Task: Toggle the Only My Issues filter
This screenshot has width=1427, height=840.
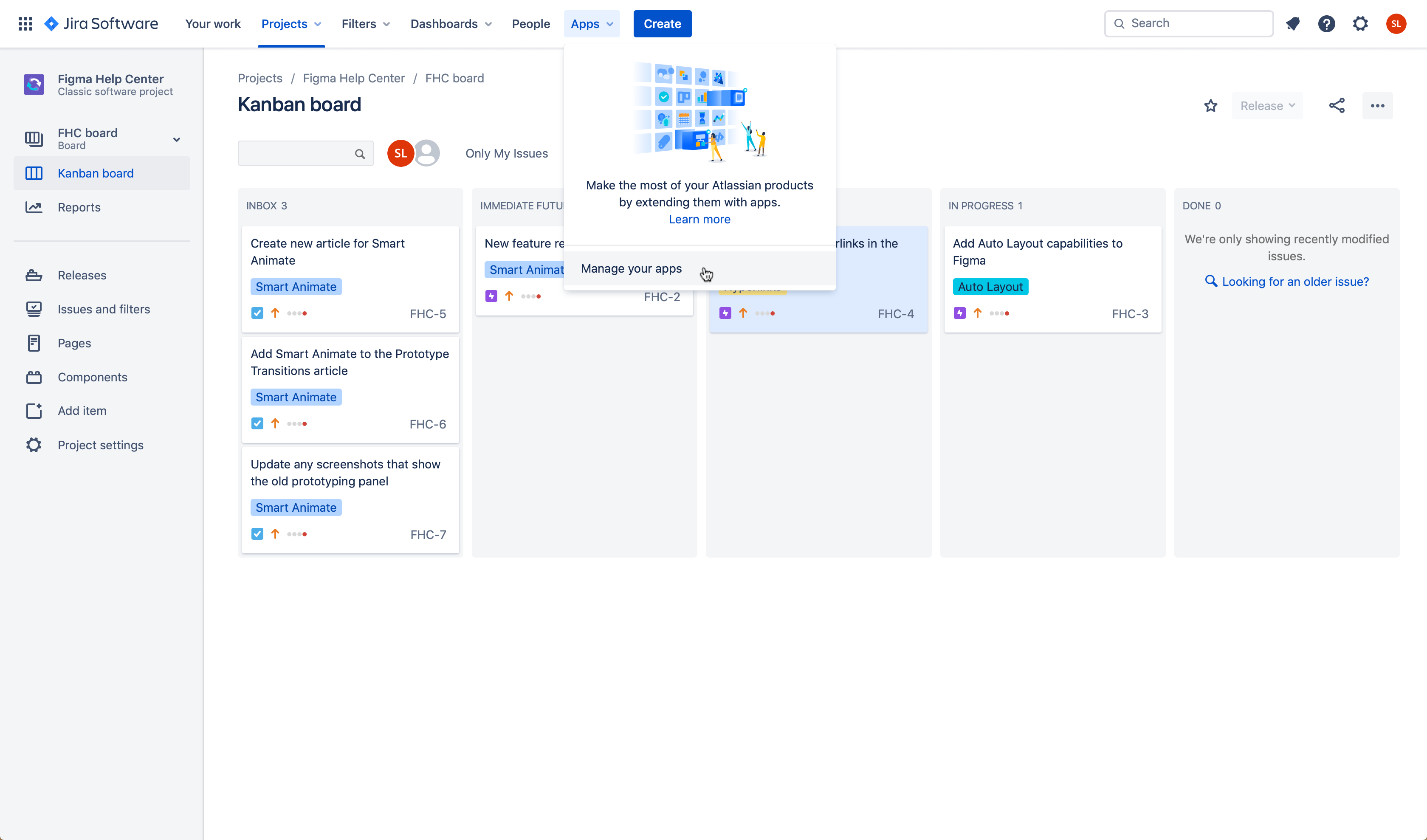Action: 506,153
